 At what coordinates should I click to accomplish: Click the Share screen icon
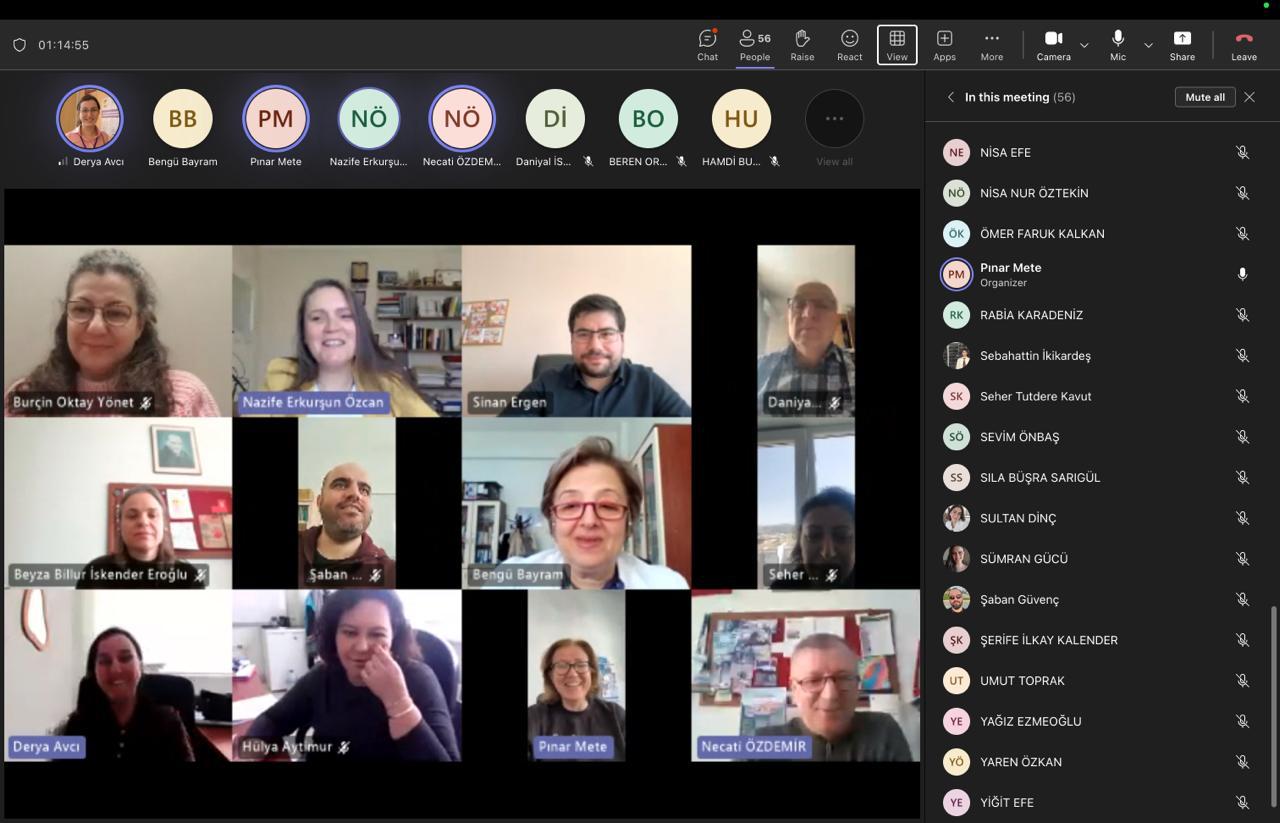click(1182, 45)
